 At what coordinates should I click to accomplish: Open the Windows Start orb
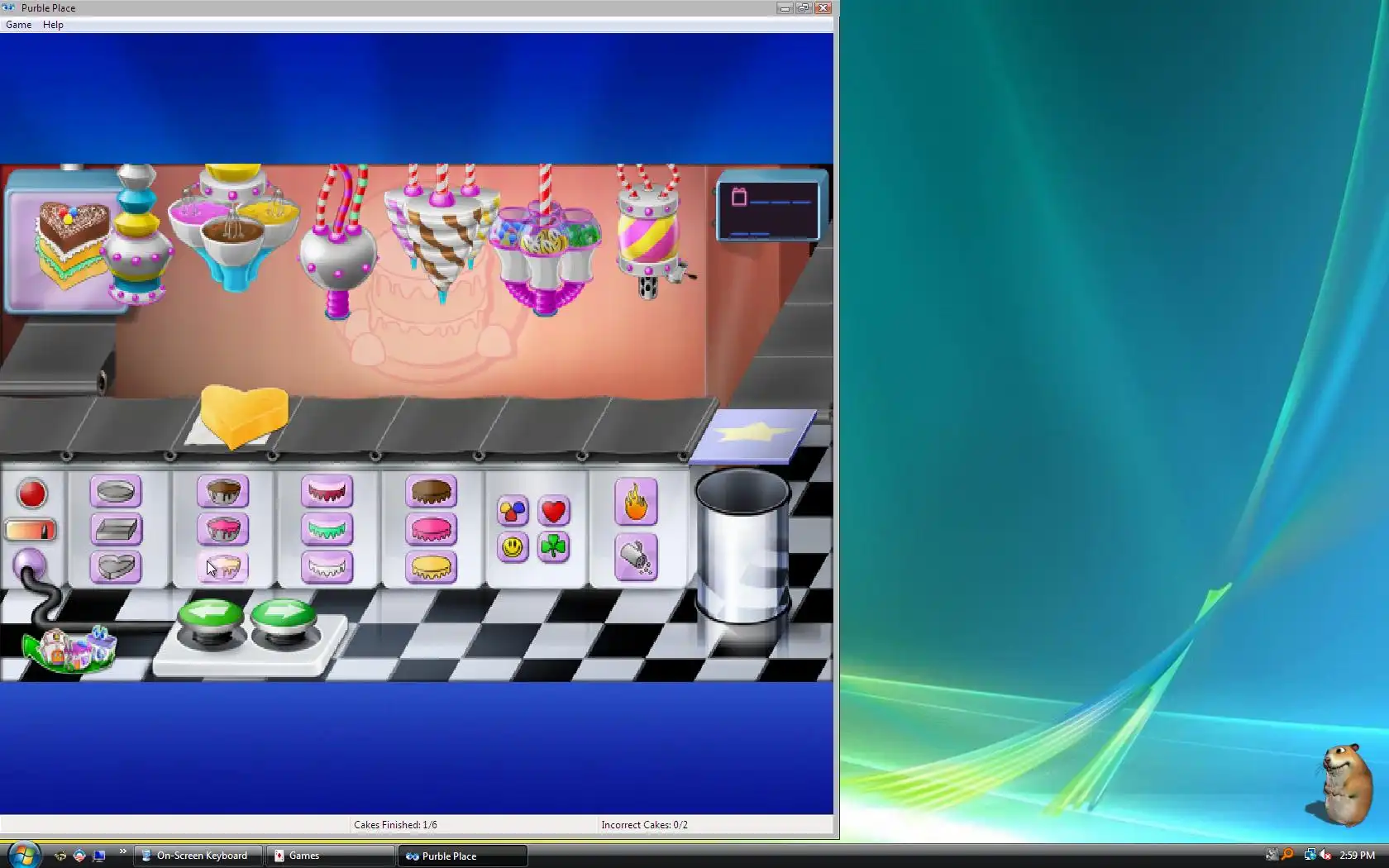pyautogui.click(x=22, y=855)
